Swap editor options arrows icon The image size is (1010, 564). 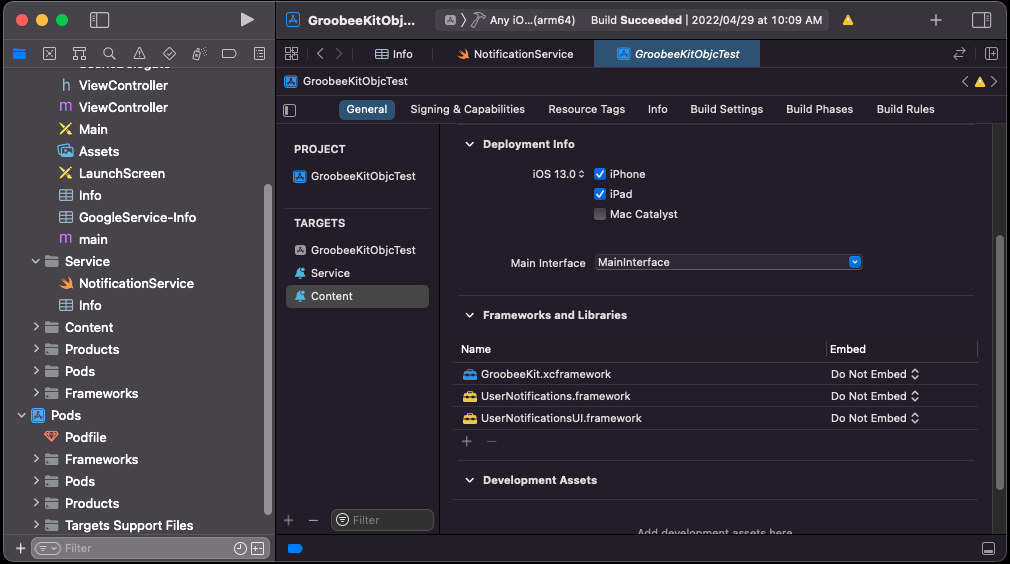tap(959, 53)
